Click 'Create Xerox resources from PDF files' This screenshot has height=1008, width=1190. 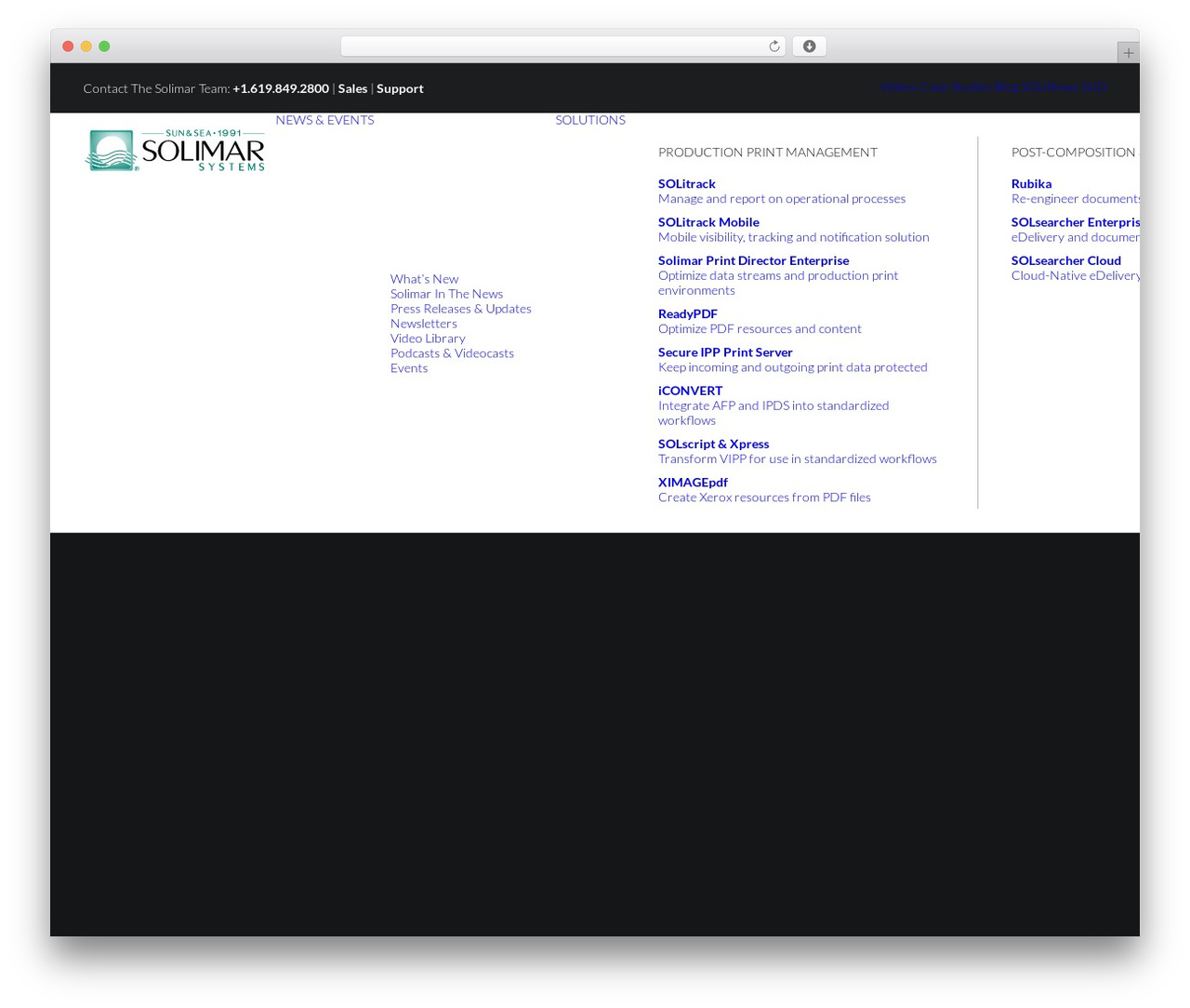764,497
